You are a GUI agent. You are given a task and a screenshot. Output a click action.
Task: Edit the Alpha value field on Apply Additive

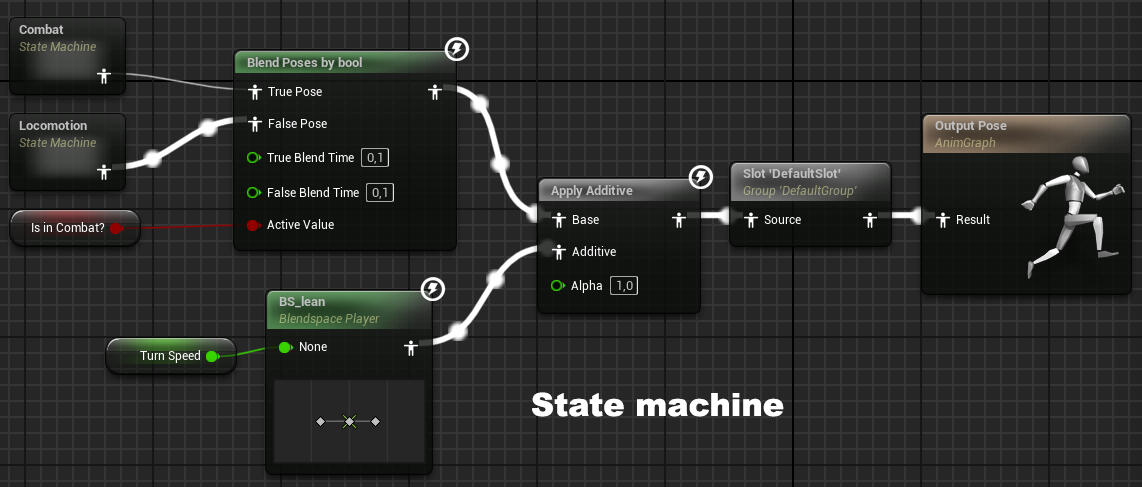(x=625, y=286)
